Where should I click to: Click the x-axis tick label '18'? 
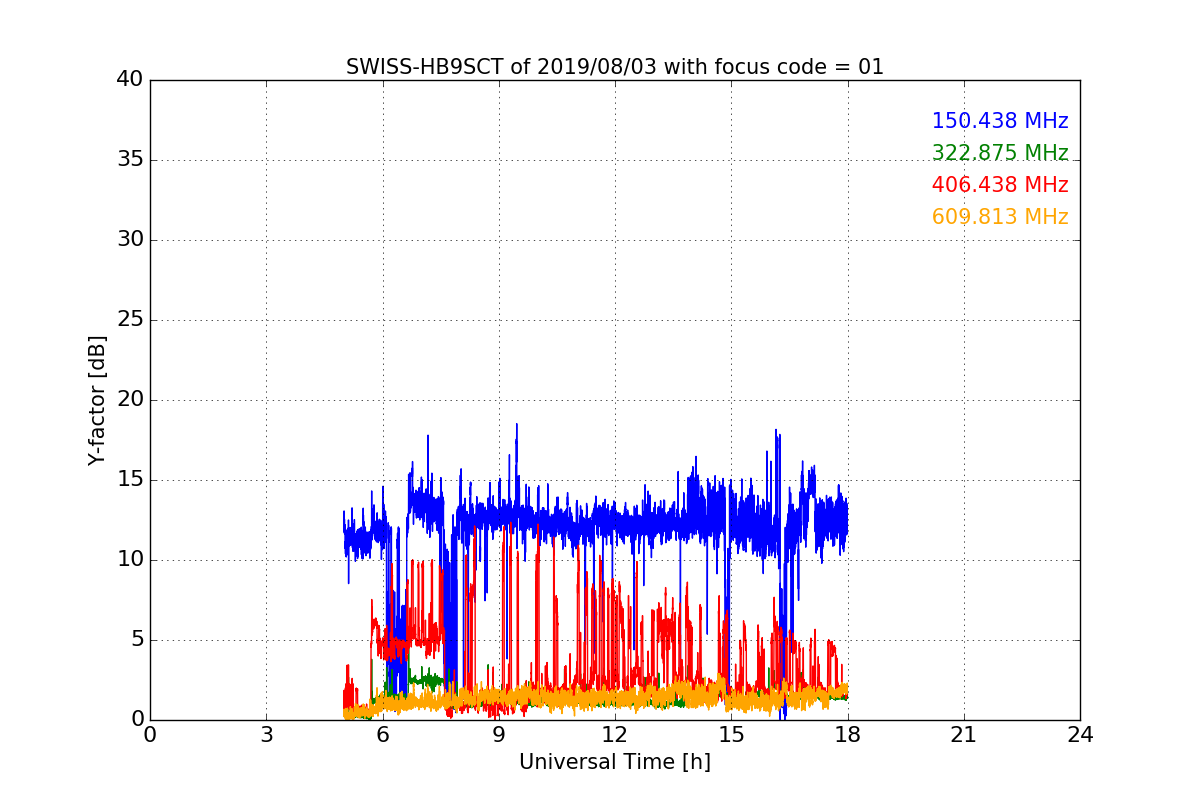[848, 735]
